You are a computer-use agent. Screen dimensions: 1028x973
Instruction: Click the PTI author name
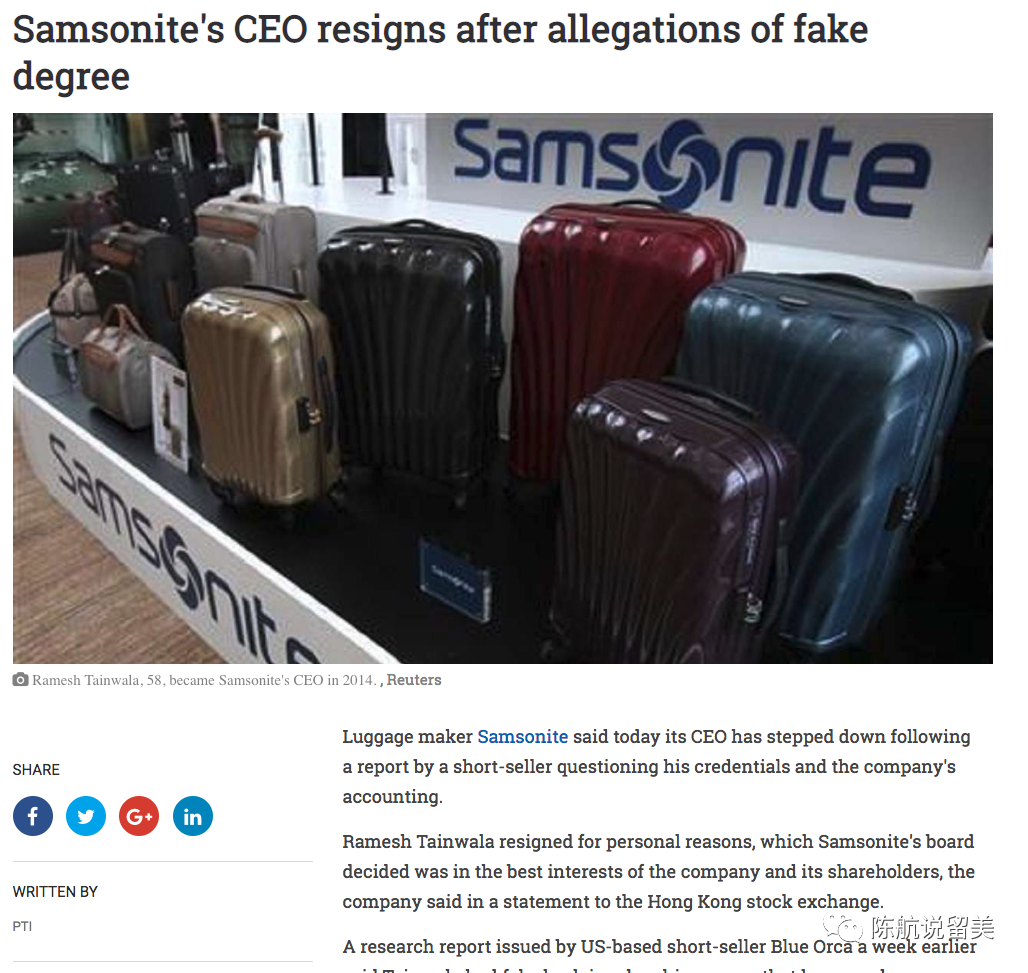[x=22, y=926]
